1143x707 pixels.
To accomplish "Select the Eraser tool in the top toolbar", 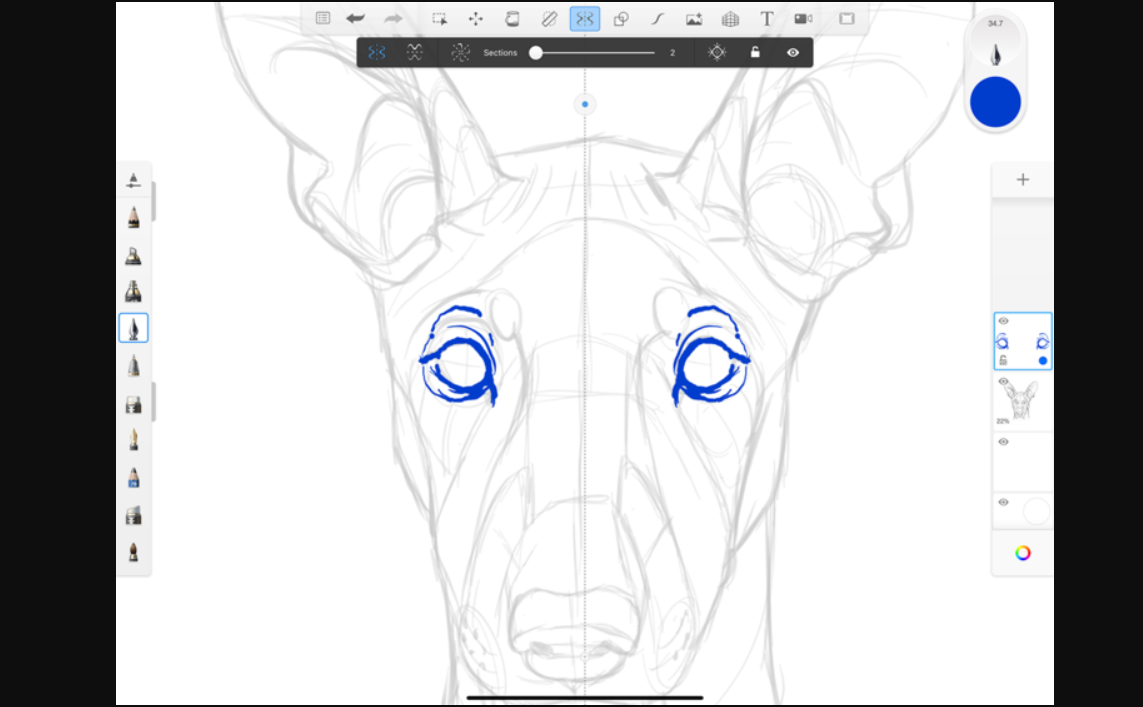I will click(547, 18).
